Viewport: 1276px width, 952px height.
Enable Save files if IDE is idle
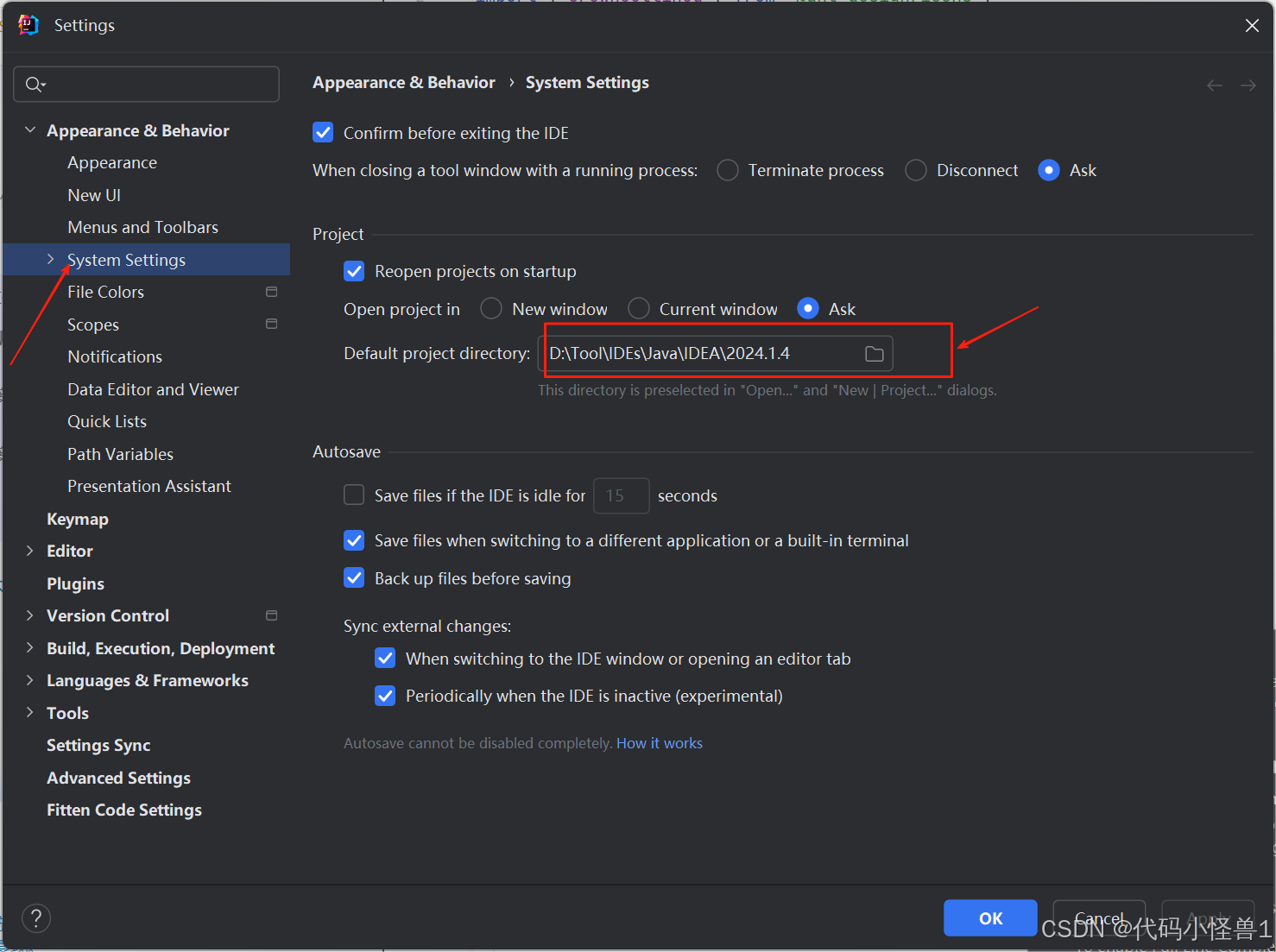coord(354,495)
